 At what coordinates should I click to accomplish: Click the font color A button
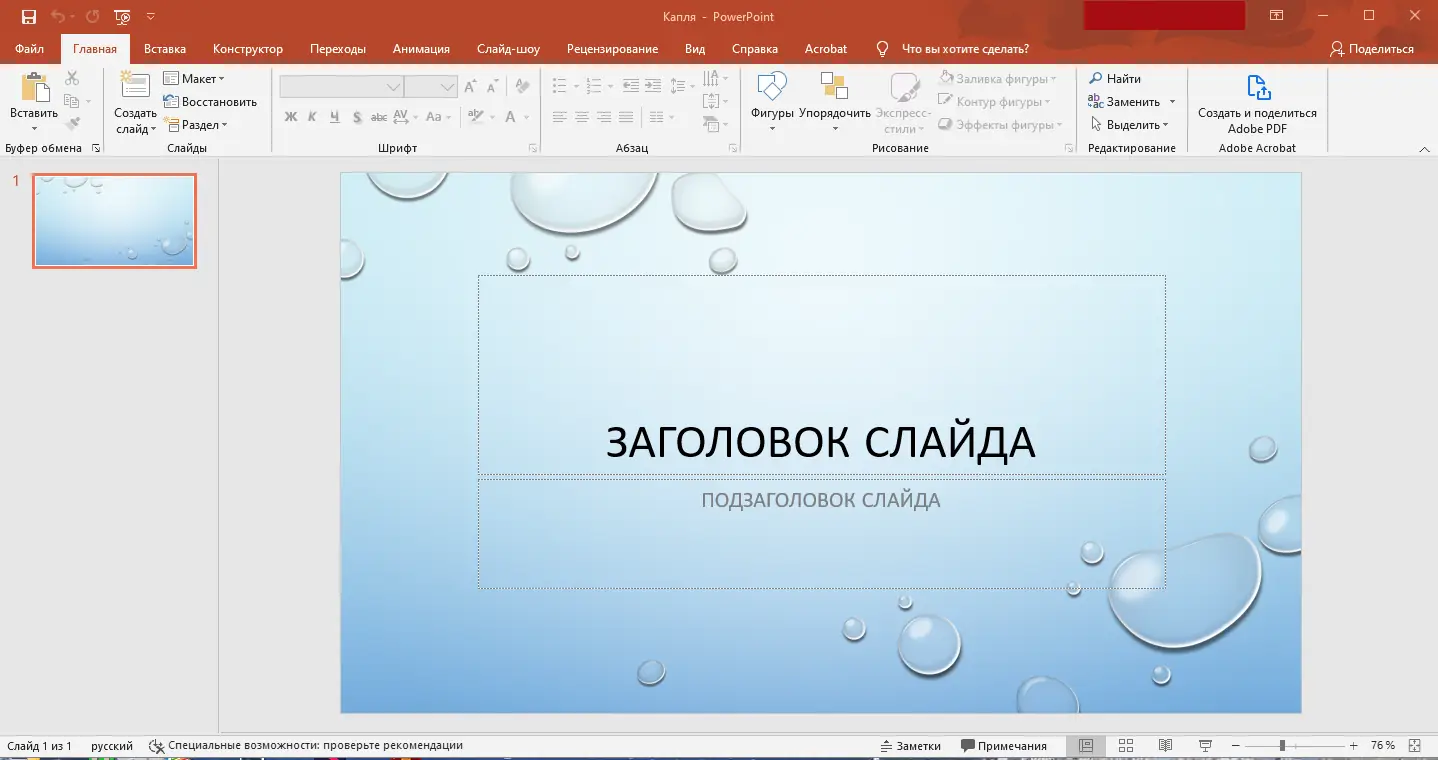510,117
